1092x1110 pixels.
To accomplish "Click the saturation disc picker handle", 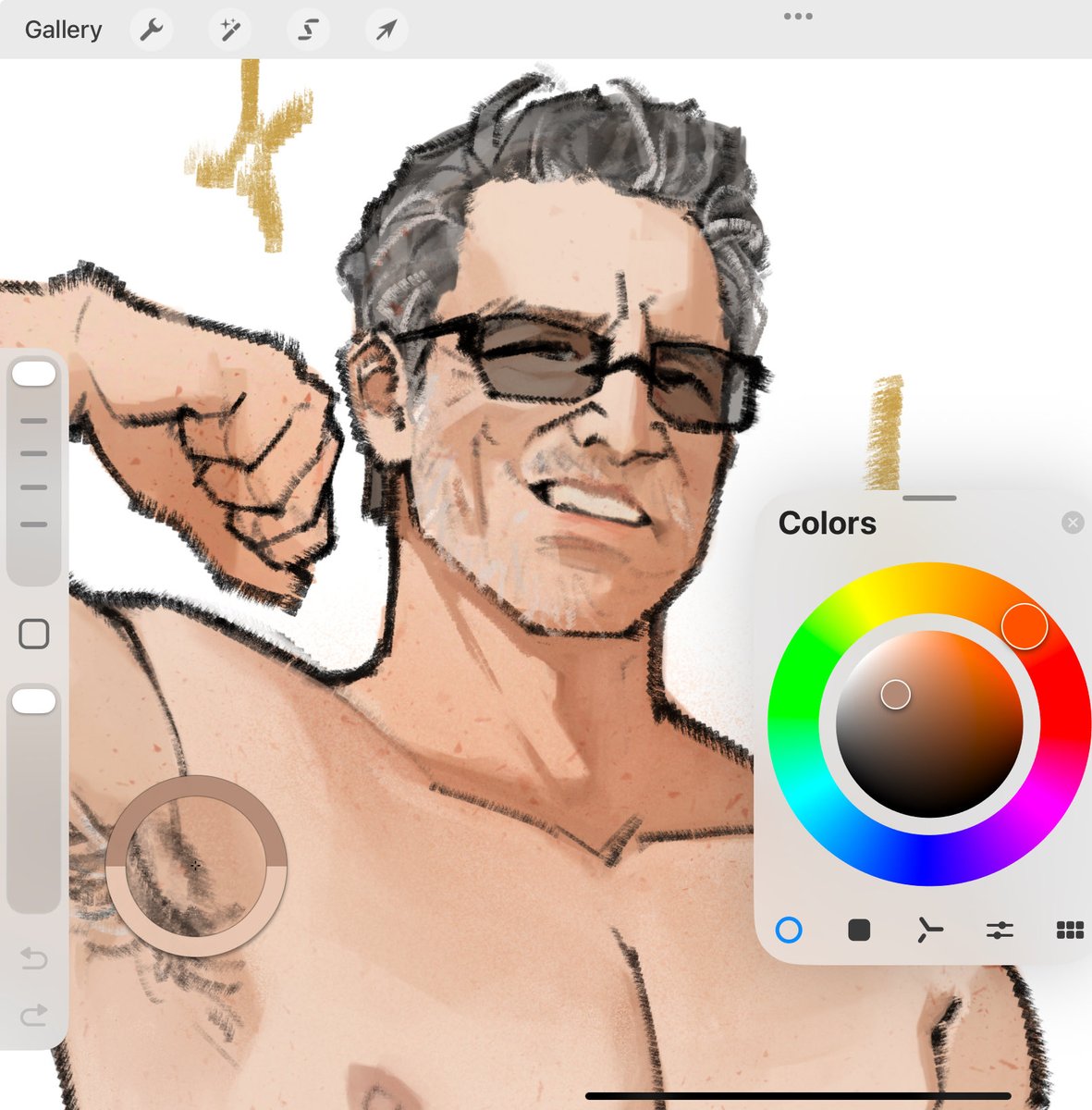I will [x=895, y=694].
